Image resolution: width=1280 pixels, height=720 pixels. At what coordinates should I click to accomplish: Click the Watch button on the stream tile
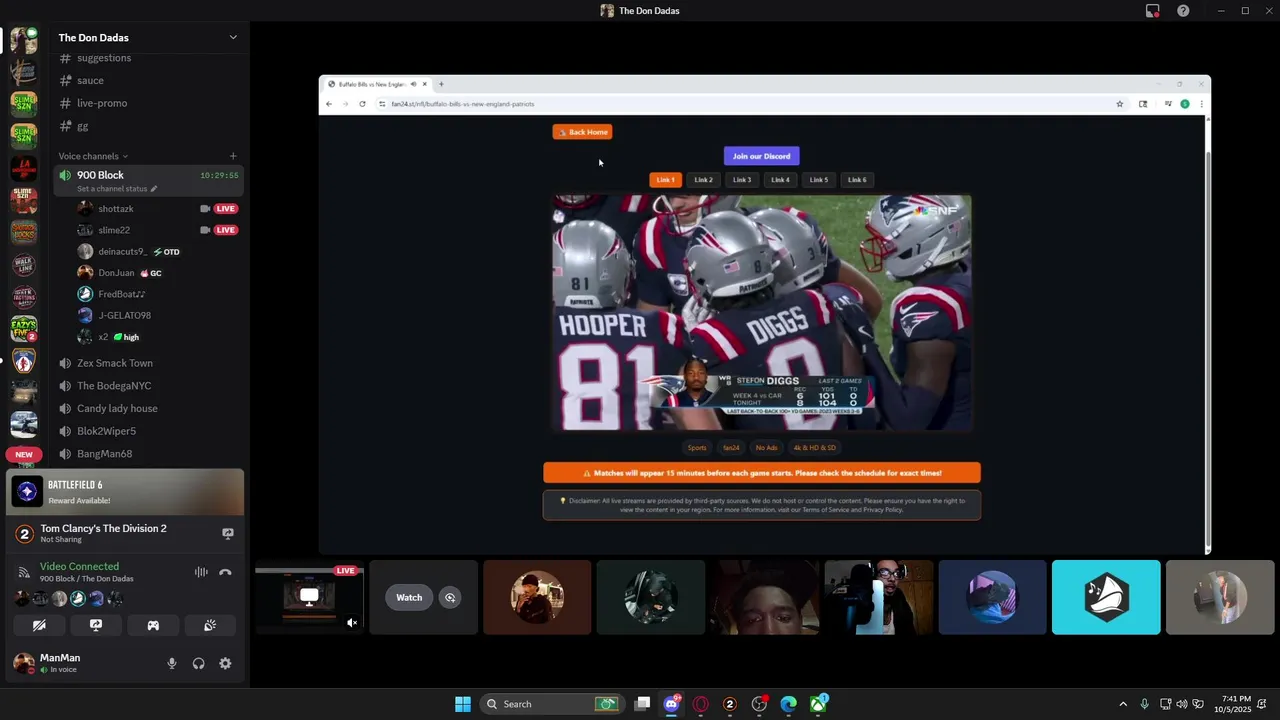(409, 598)
